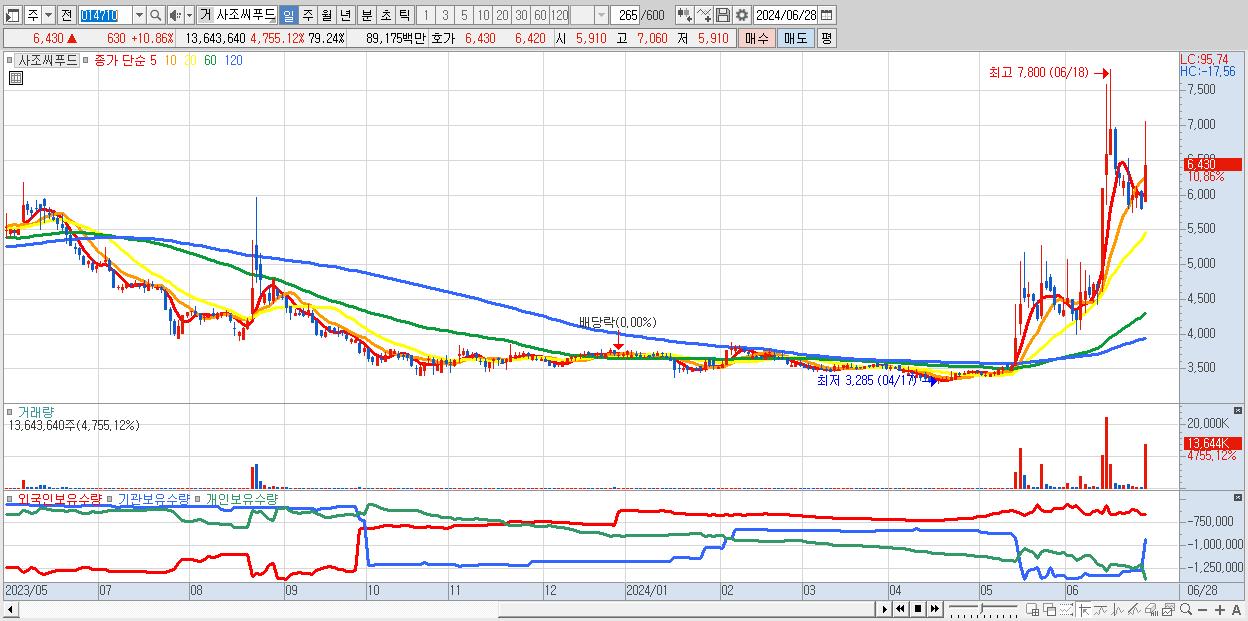The image size is (1248, 621).
Task: Click the candle chart type icon
Action: 684,15
